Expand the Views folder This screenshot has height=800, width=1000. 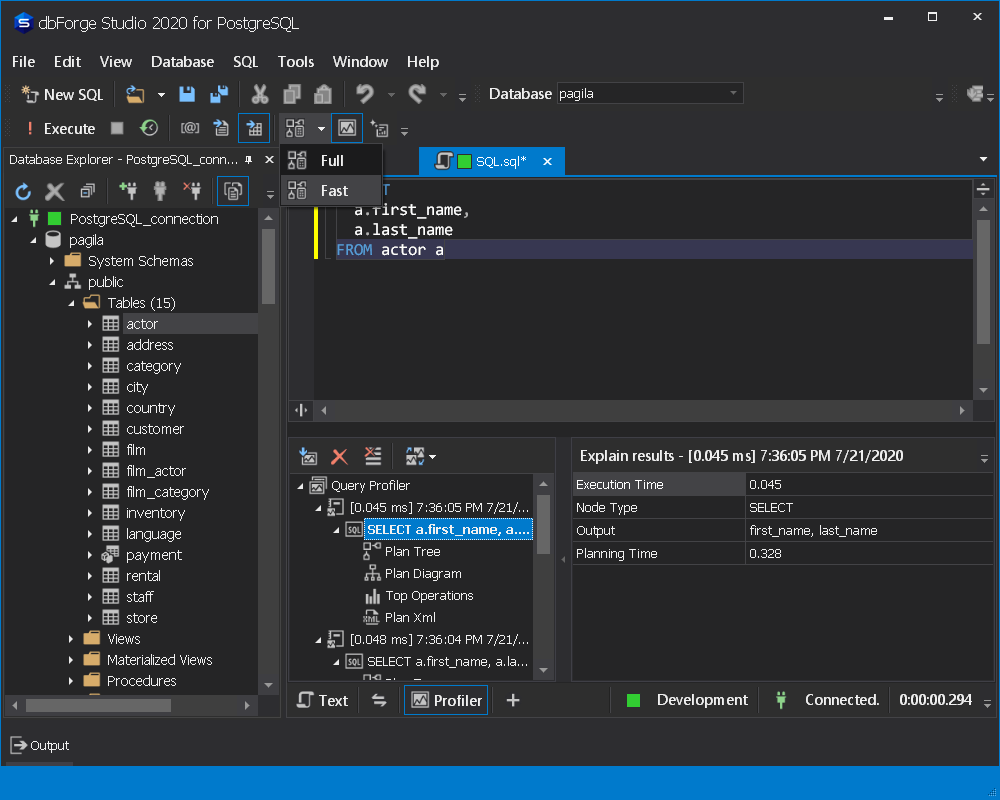[71, 639]
